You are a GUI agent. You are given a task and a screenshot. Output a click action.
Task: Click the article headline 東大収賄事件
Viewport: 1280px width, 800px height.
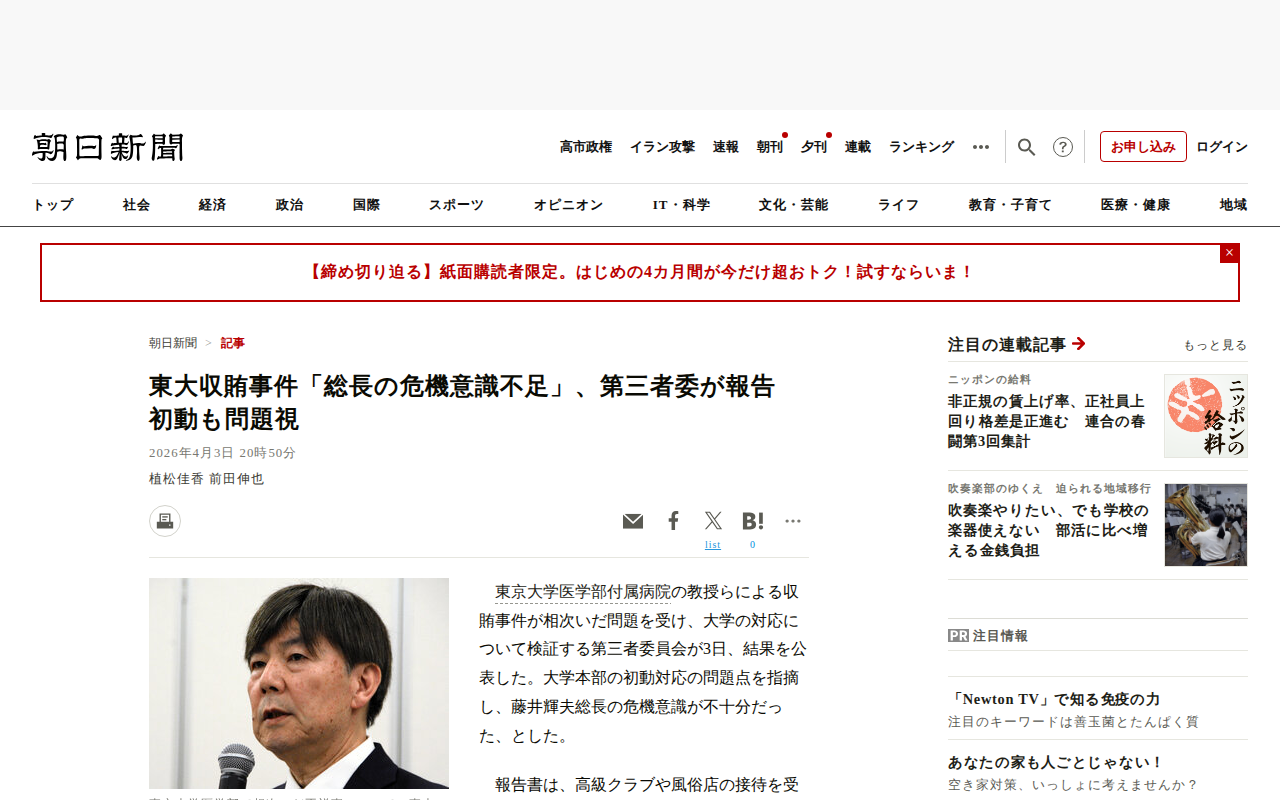pyautogui.click(x=462, y=402)
